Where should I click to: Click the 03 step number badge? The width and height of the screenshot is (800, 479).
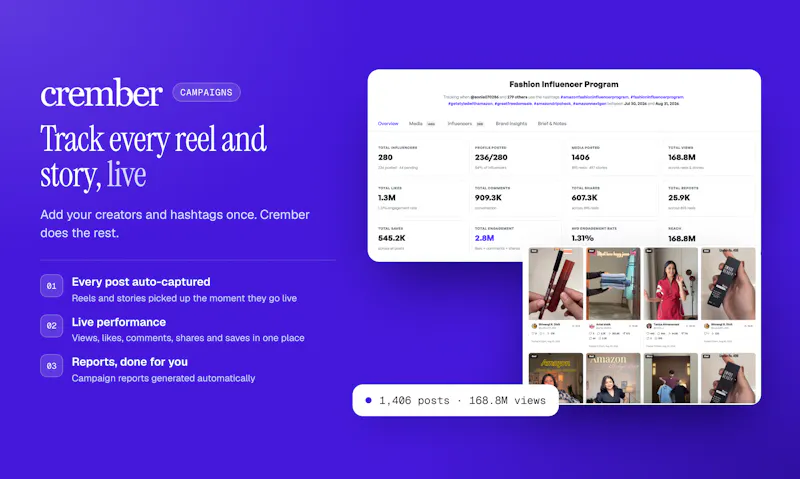[x=52, y=366]
